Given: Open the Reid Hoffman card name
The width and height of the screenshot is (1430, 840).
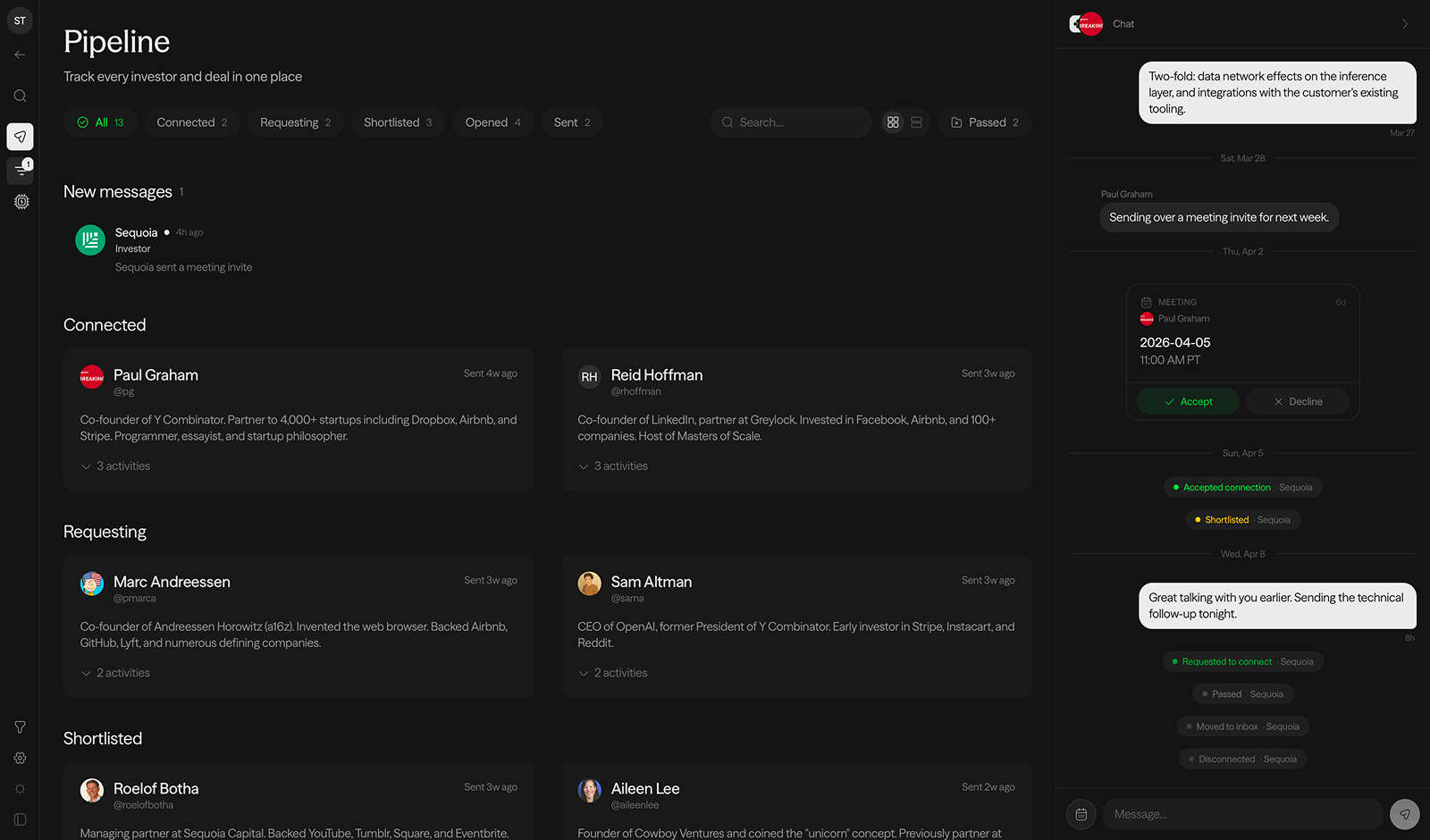Looking at the screenshot, I should 657,375.
